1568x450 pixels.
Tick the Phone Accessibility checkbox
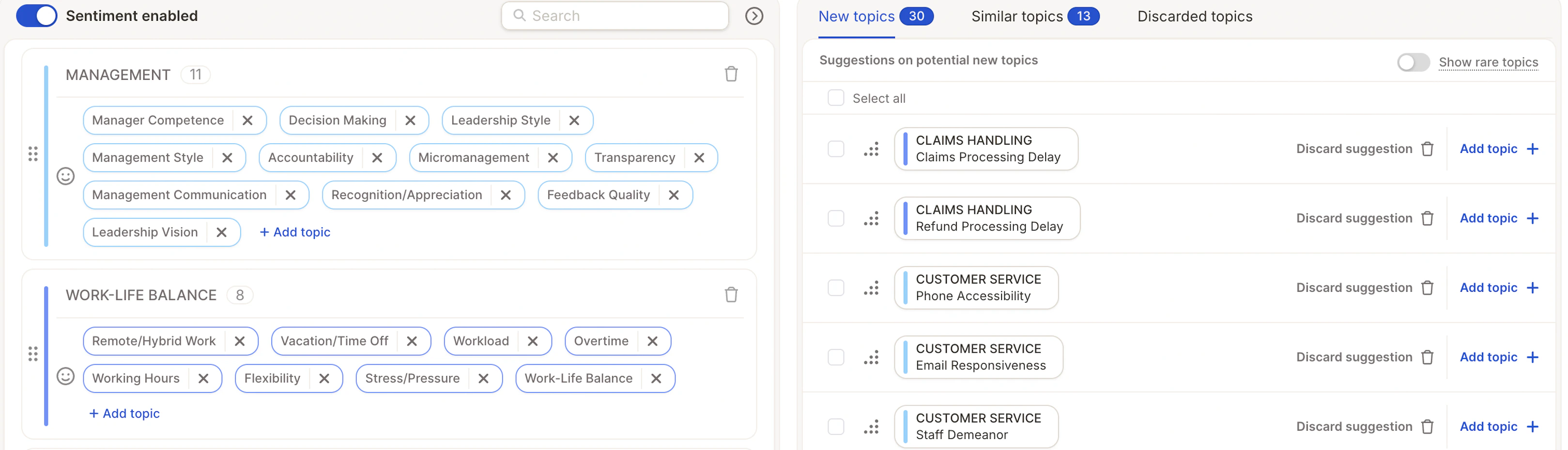[836, 287]
